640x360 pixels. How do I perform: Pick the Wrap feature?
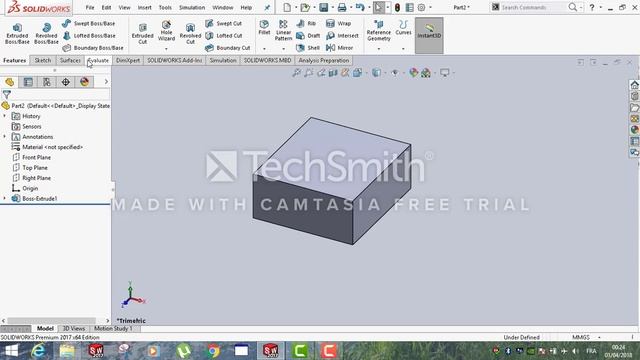(x=338, y=24)
